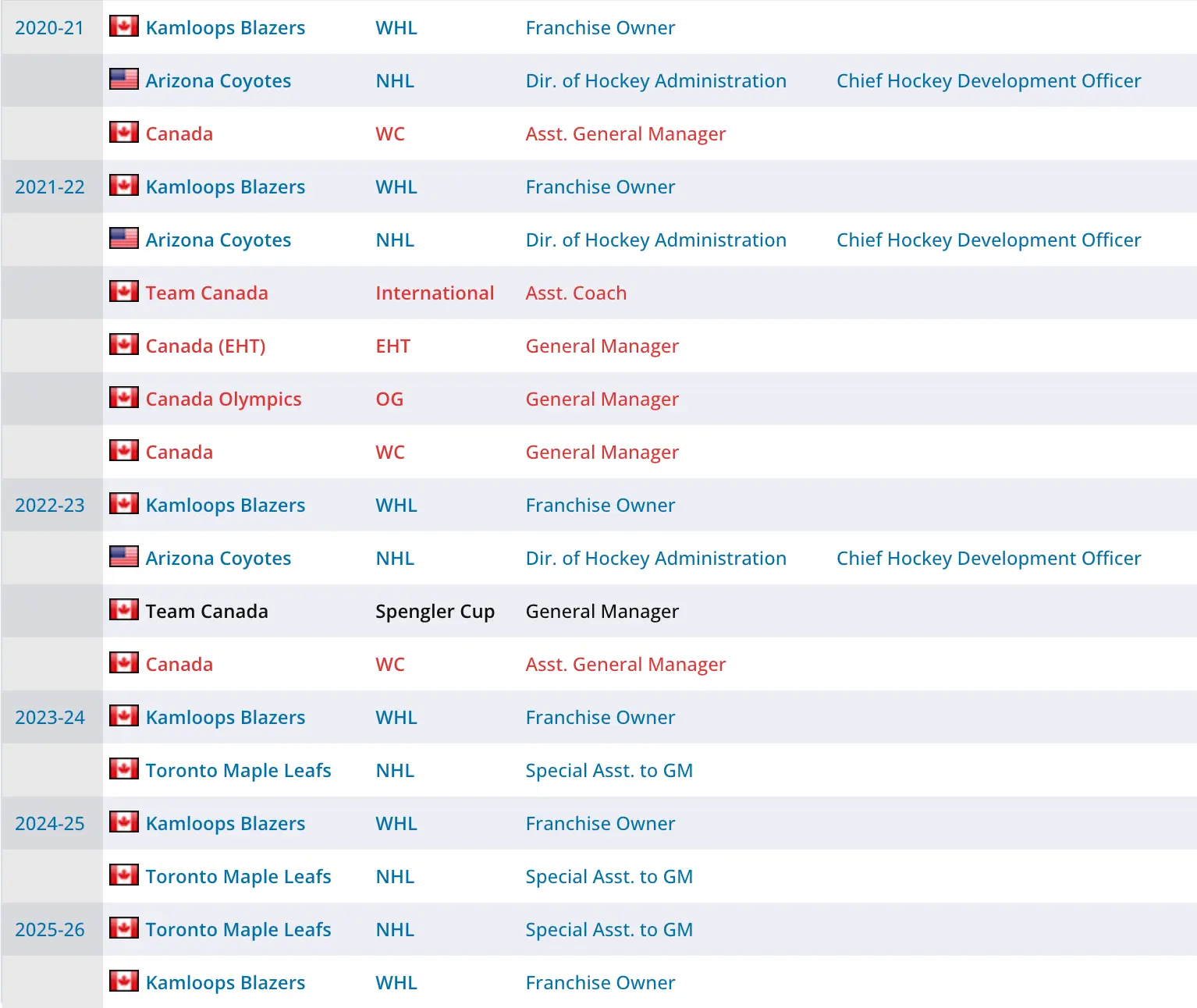Click the flag in the 2025-26 Toronto Maple Leafs row
The height and width of the screenshot is (1008, 1197).
point(123,928)
